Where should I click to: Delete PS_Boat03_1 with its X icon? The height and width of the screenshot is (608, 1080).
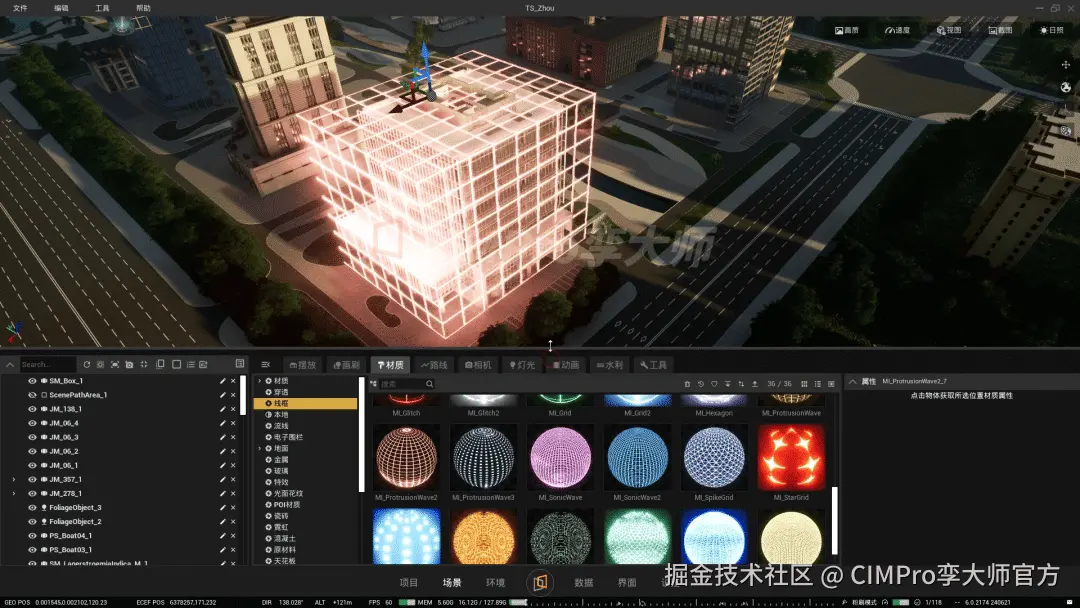tap(233, 550)
